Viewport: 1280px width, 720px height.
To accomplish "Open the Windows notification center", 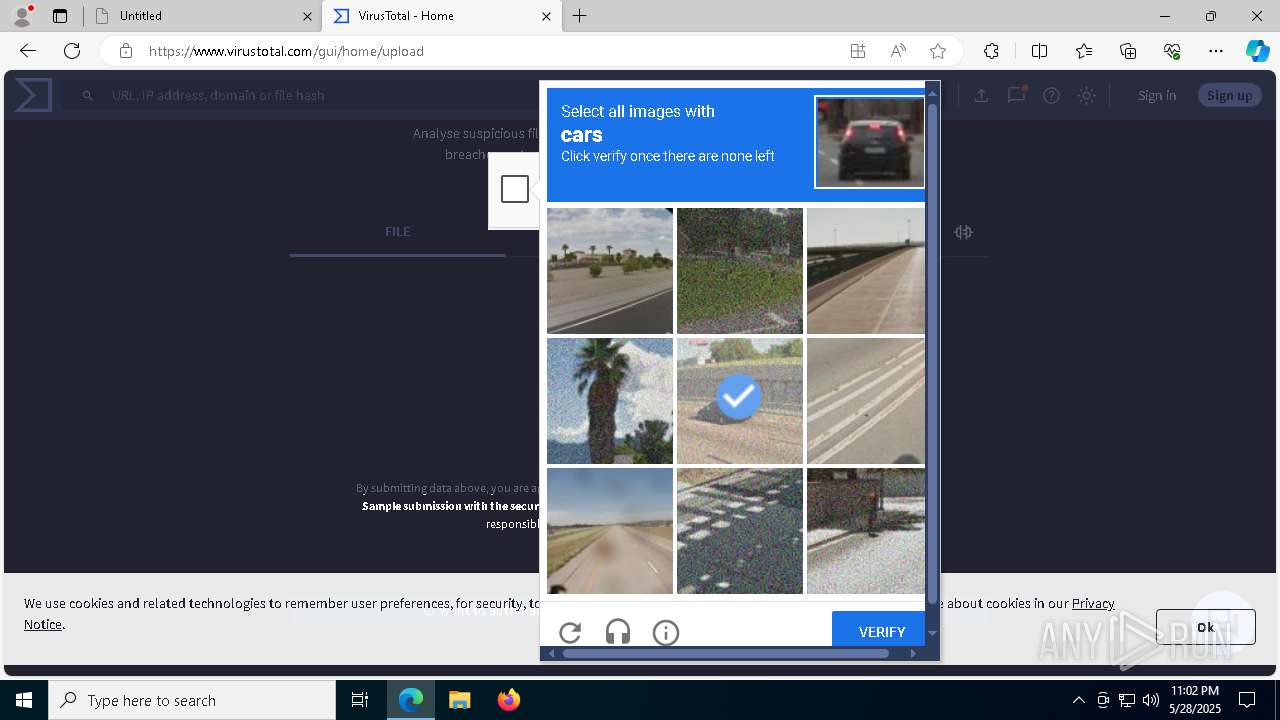I will (1247, 700).
